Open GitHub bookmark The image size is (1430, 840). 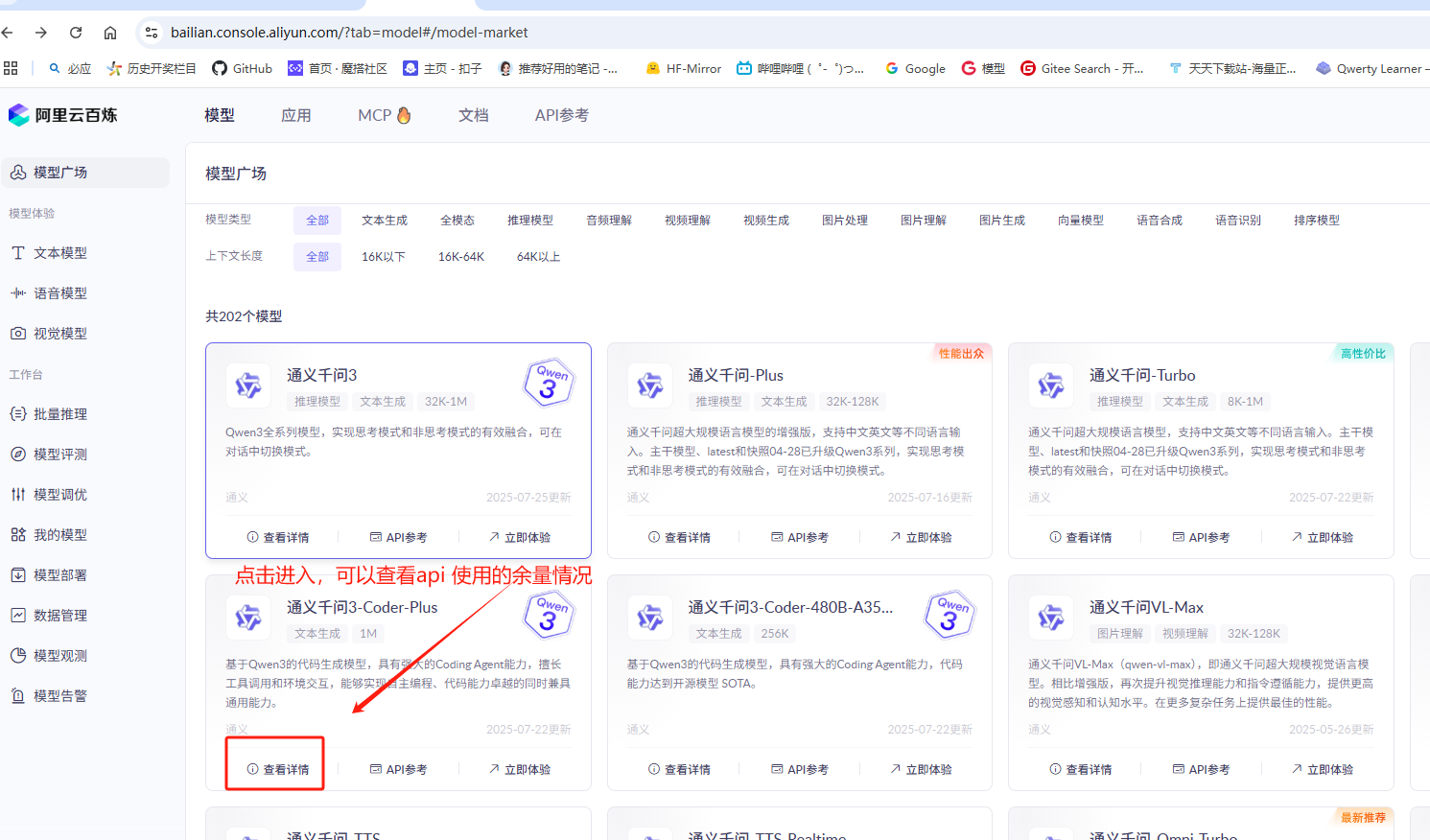[243, 68]
